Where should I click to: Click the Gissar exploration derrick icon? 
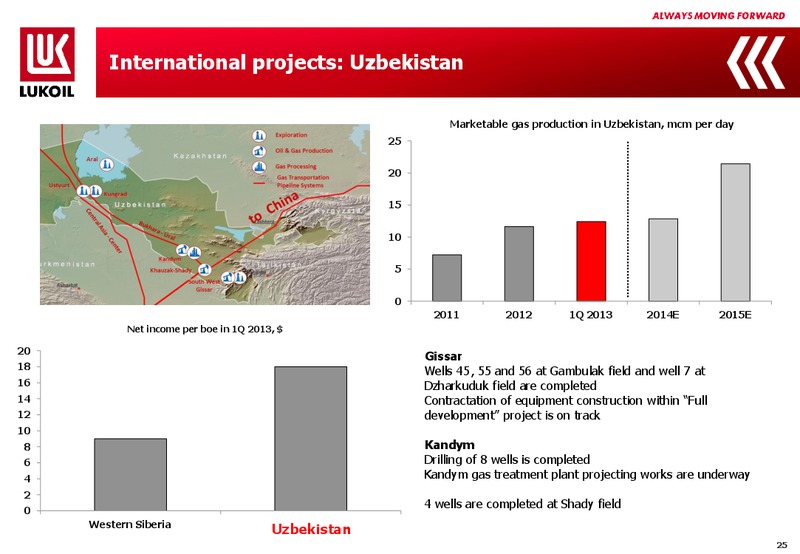(x=240, y=278)
